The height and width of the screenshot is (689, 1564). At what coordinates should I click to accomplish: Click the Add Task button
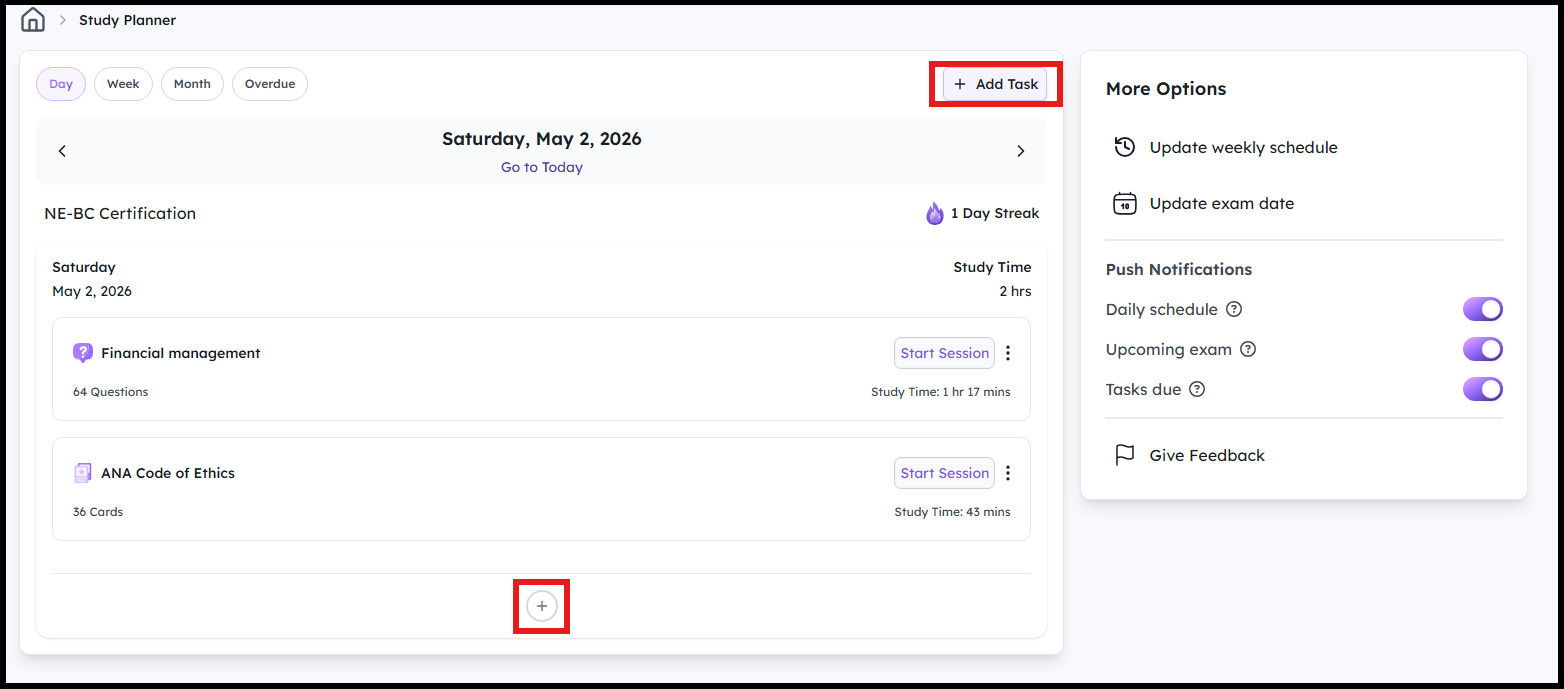(x=995, y=84)
